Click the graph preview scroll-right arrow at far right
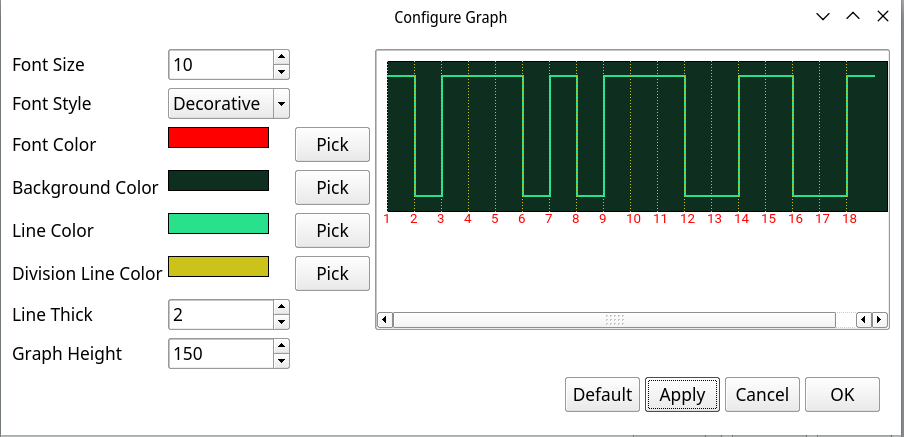 879,319
